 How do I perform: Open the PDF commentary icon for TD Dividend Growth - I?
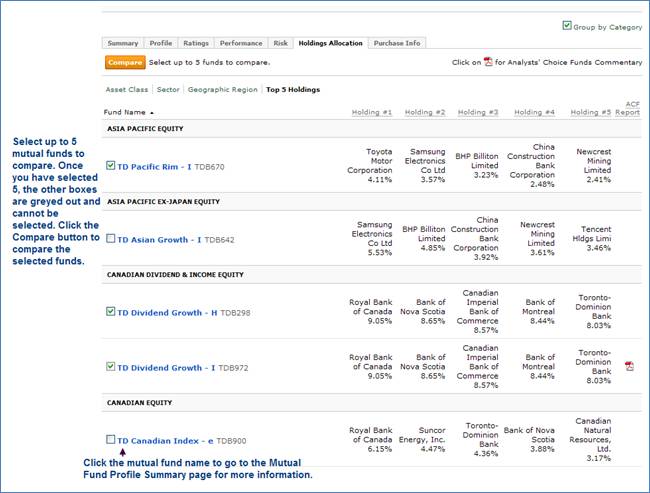629,366
